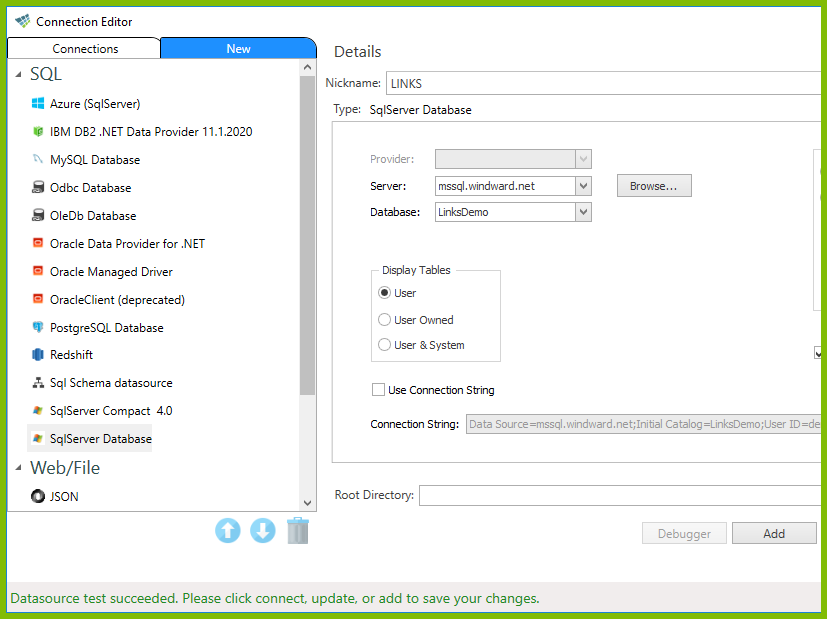The image size is (827, 619).
Task: Move connection up with blue up arrow
Action: pos(228,530)
